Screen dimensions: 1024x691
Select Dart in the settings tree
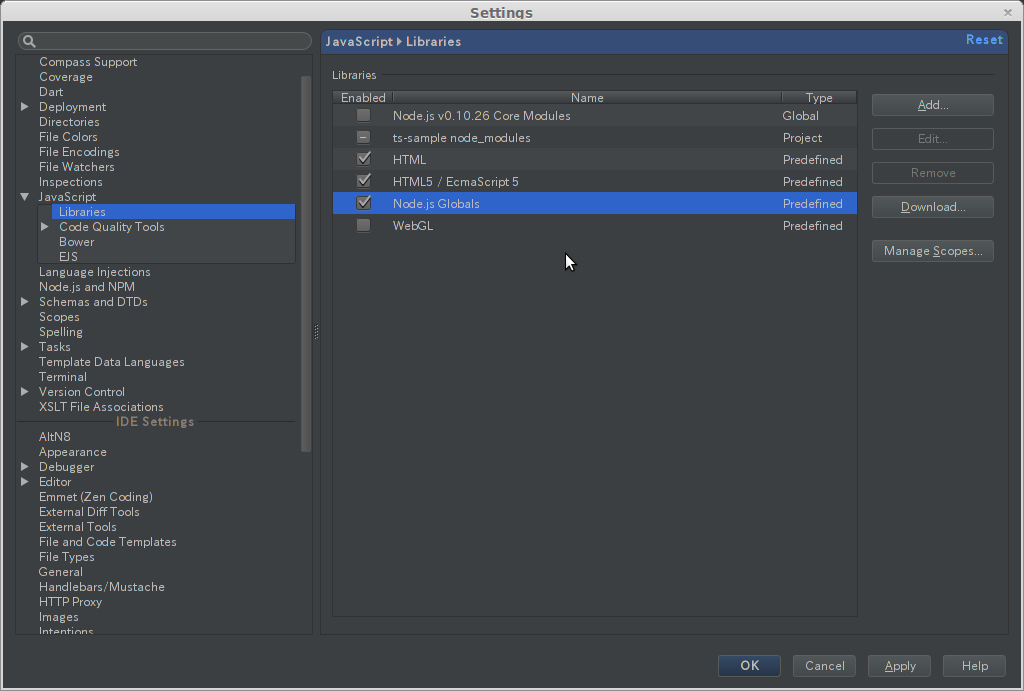tap(51, 92)
